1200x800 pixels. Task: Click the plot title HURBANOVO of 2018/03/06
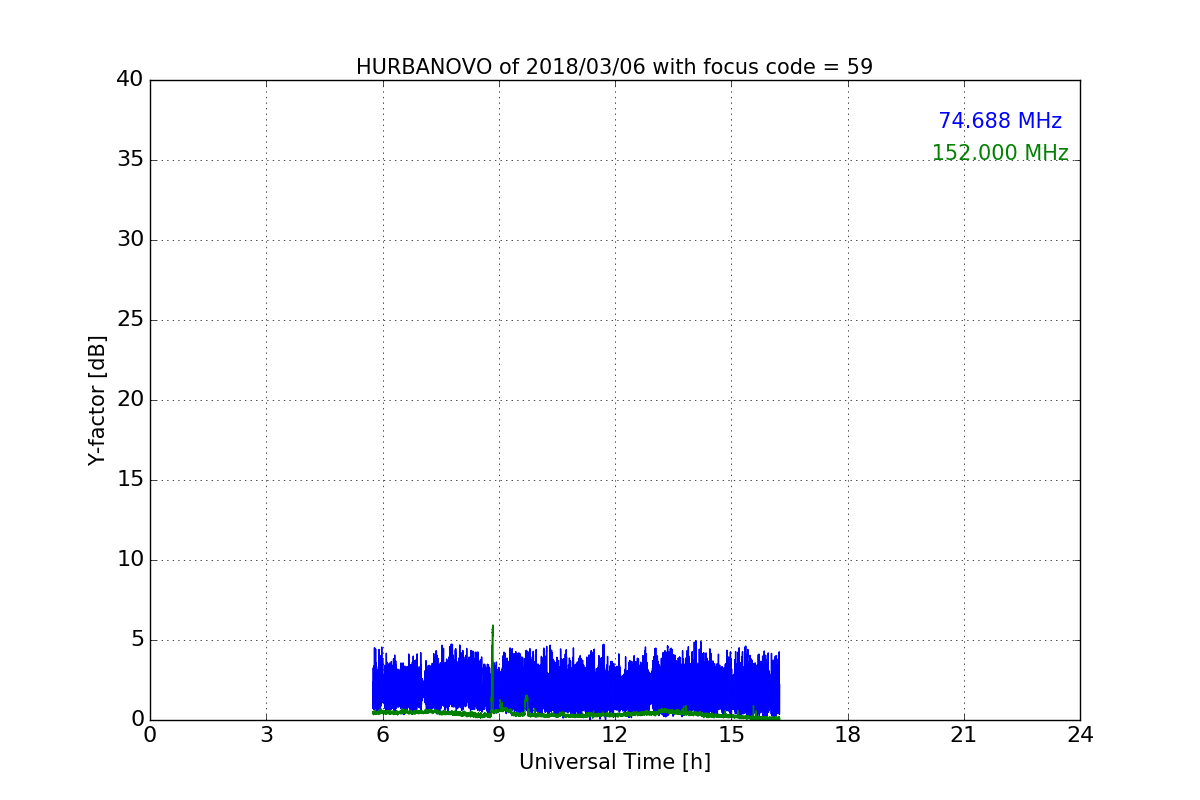coord(614,67)
